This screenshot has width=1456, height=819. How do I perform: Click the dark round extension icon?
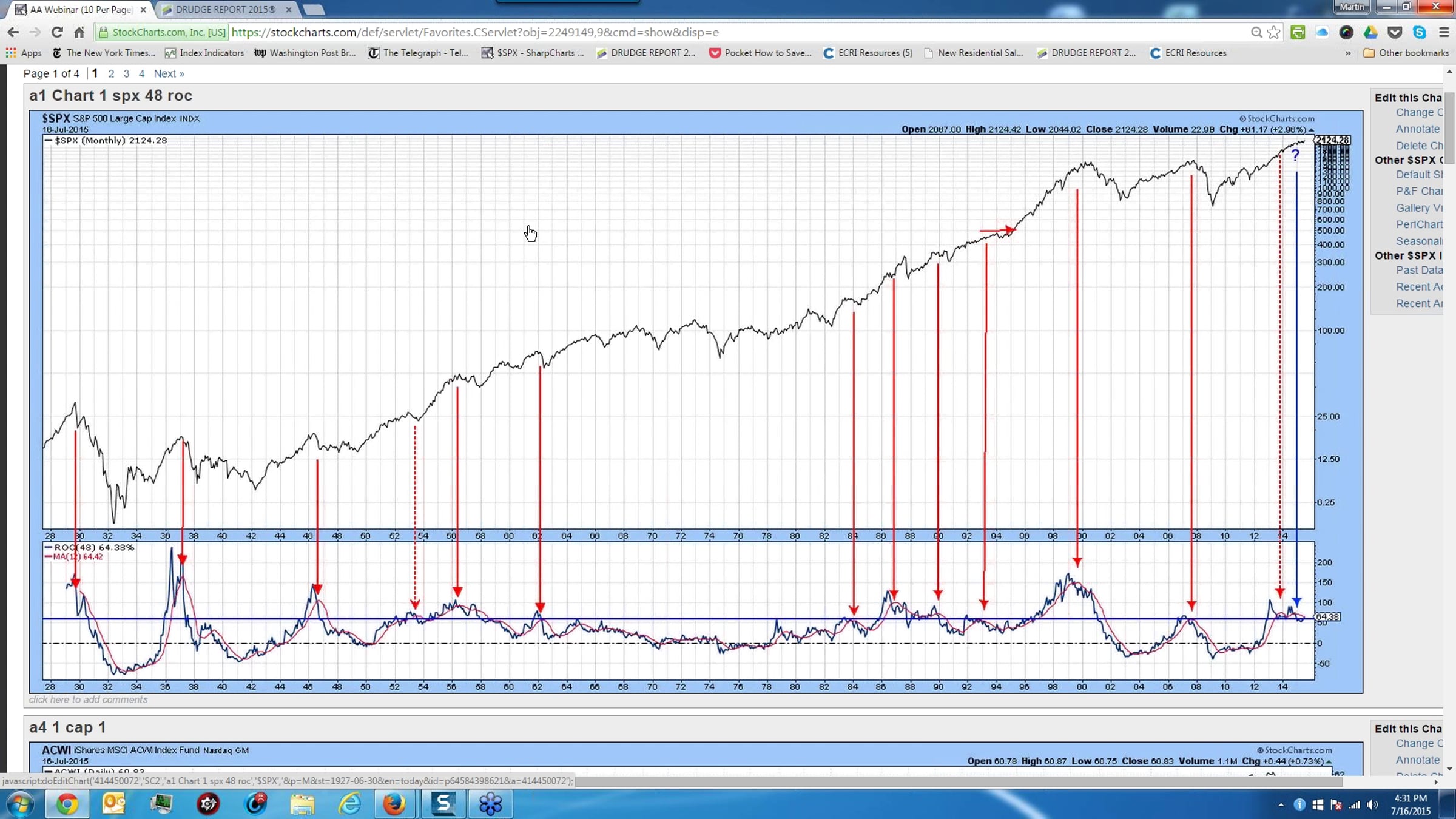[x=1346, y=32]
